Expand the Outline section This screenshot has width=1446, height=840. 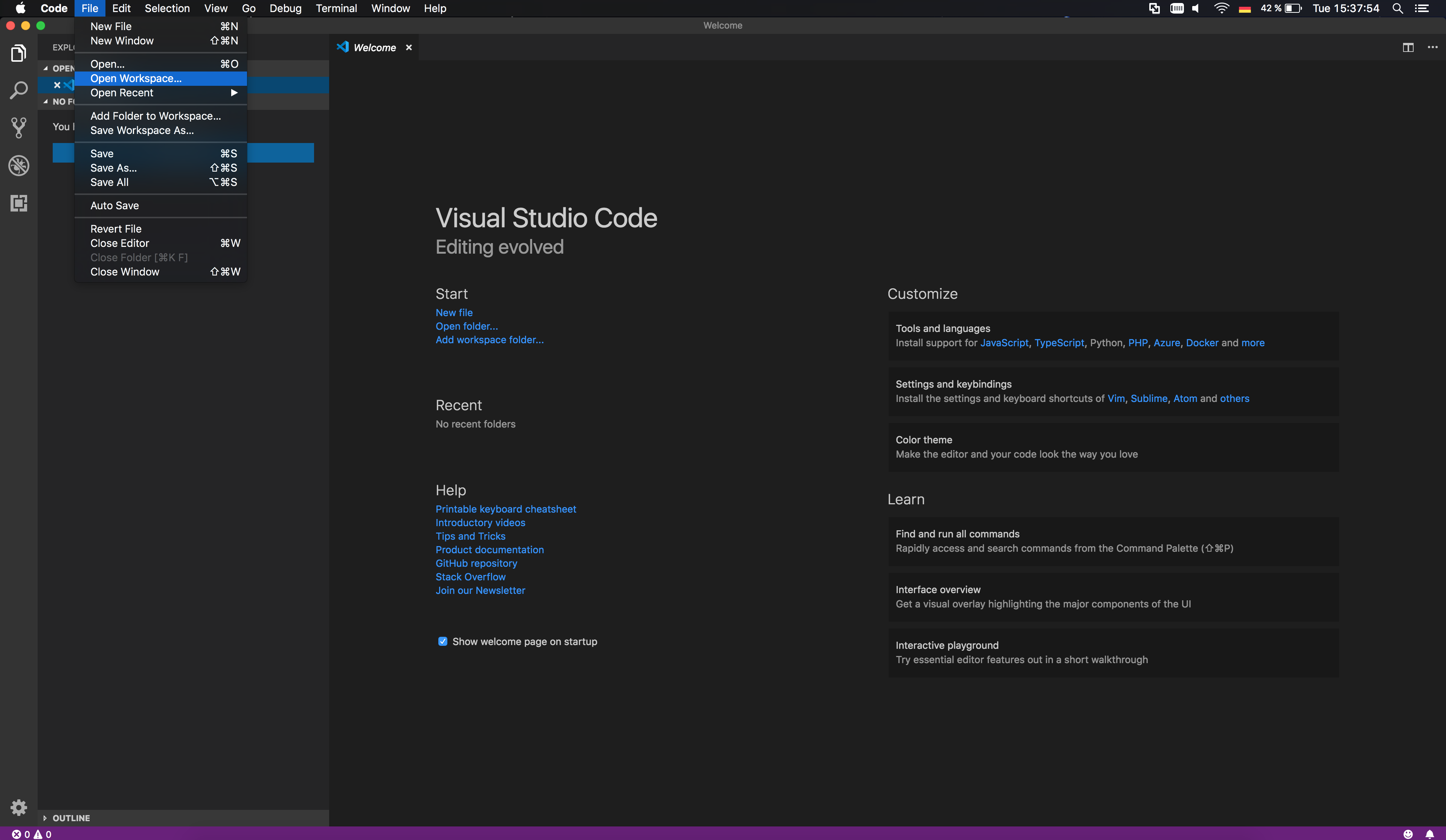click(70, 818)
